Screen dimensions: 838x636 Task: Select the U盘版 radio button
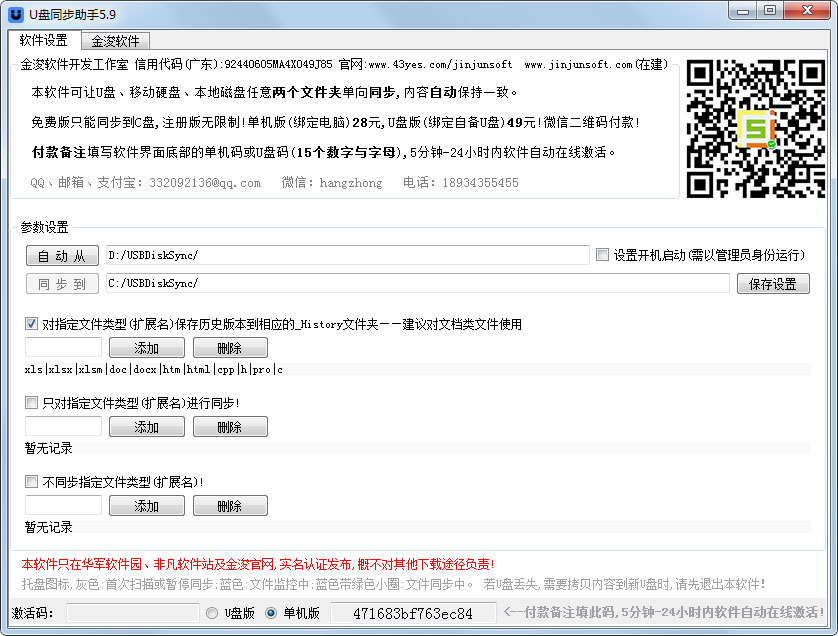pyautogui.click(x=211, y=613)
